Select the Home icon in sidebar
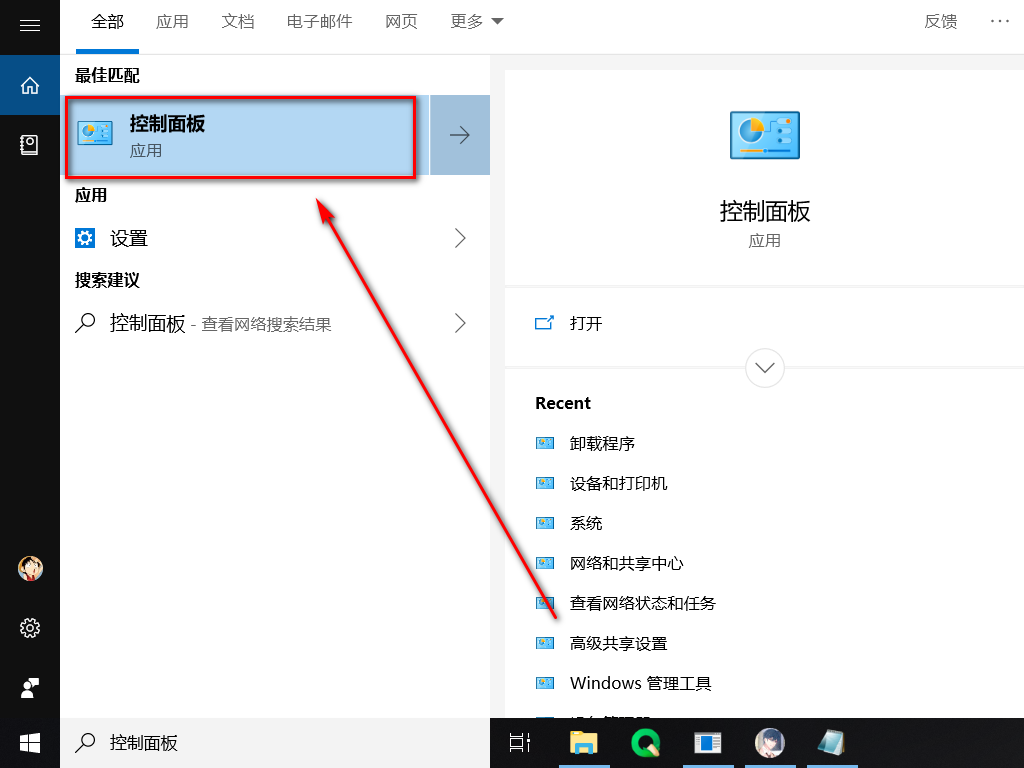Screen dimensions: 1024x768 tap(30, 85)
